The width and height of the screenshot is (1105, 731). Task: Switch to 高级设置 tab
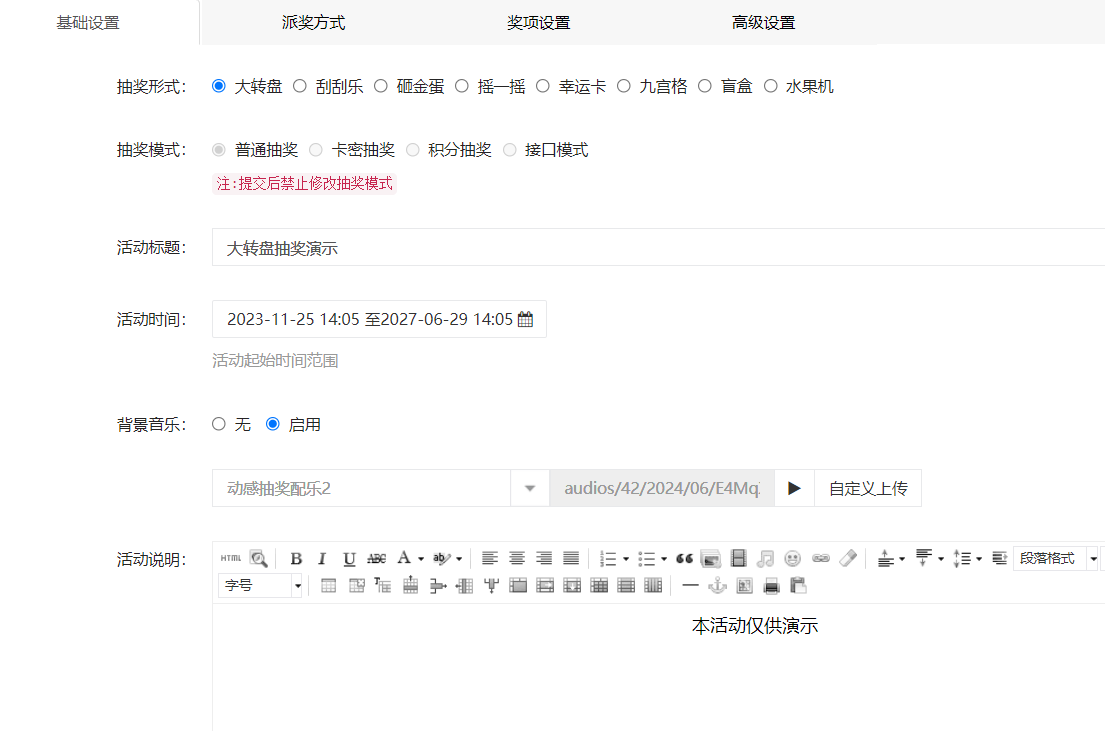[x=763, y=23]
